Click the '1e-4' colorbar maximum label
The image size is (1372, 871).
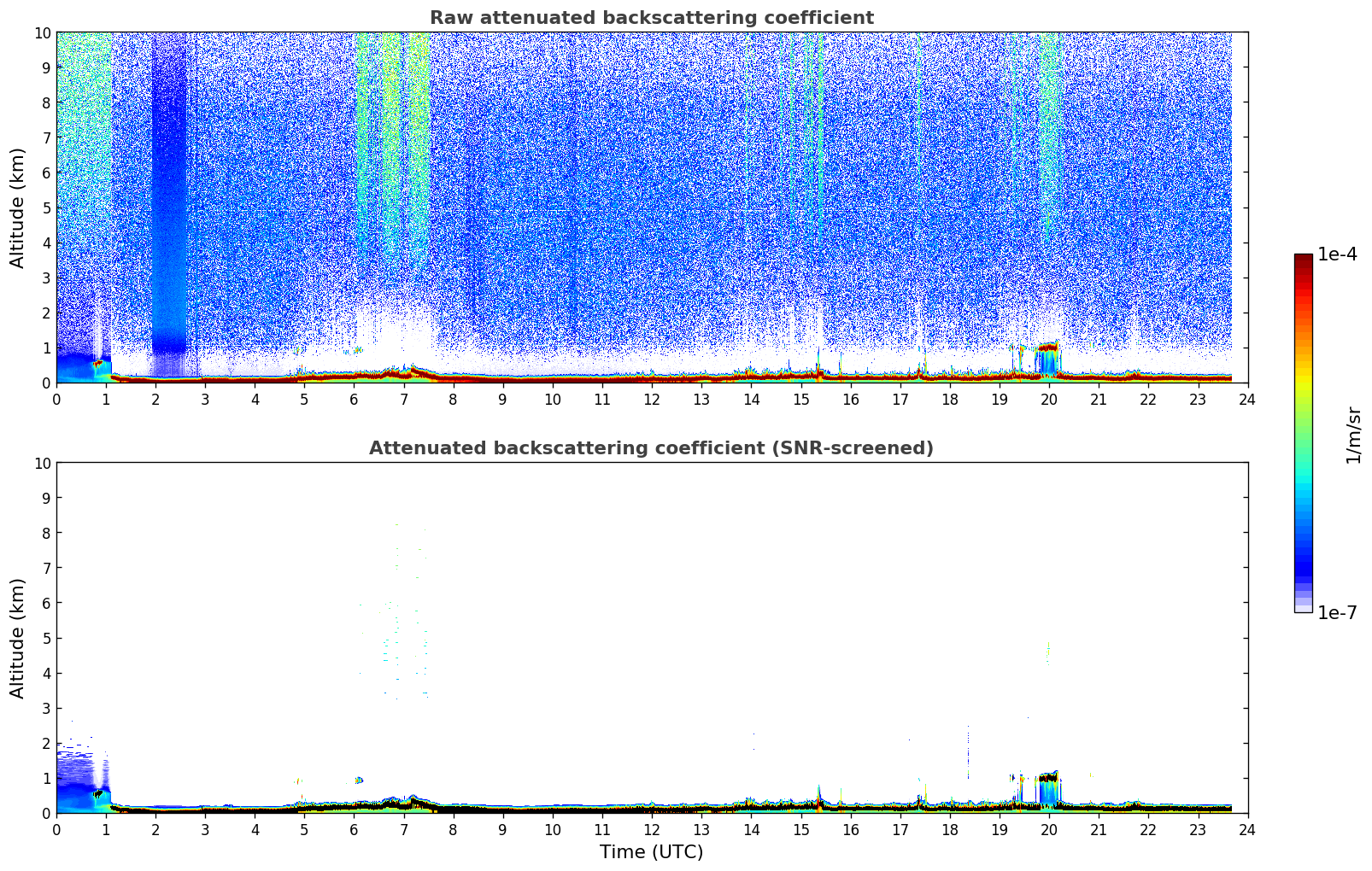(x=1337, y=254)
